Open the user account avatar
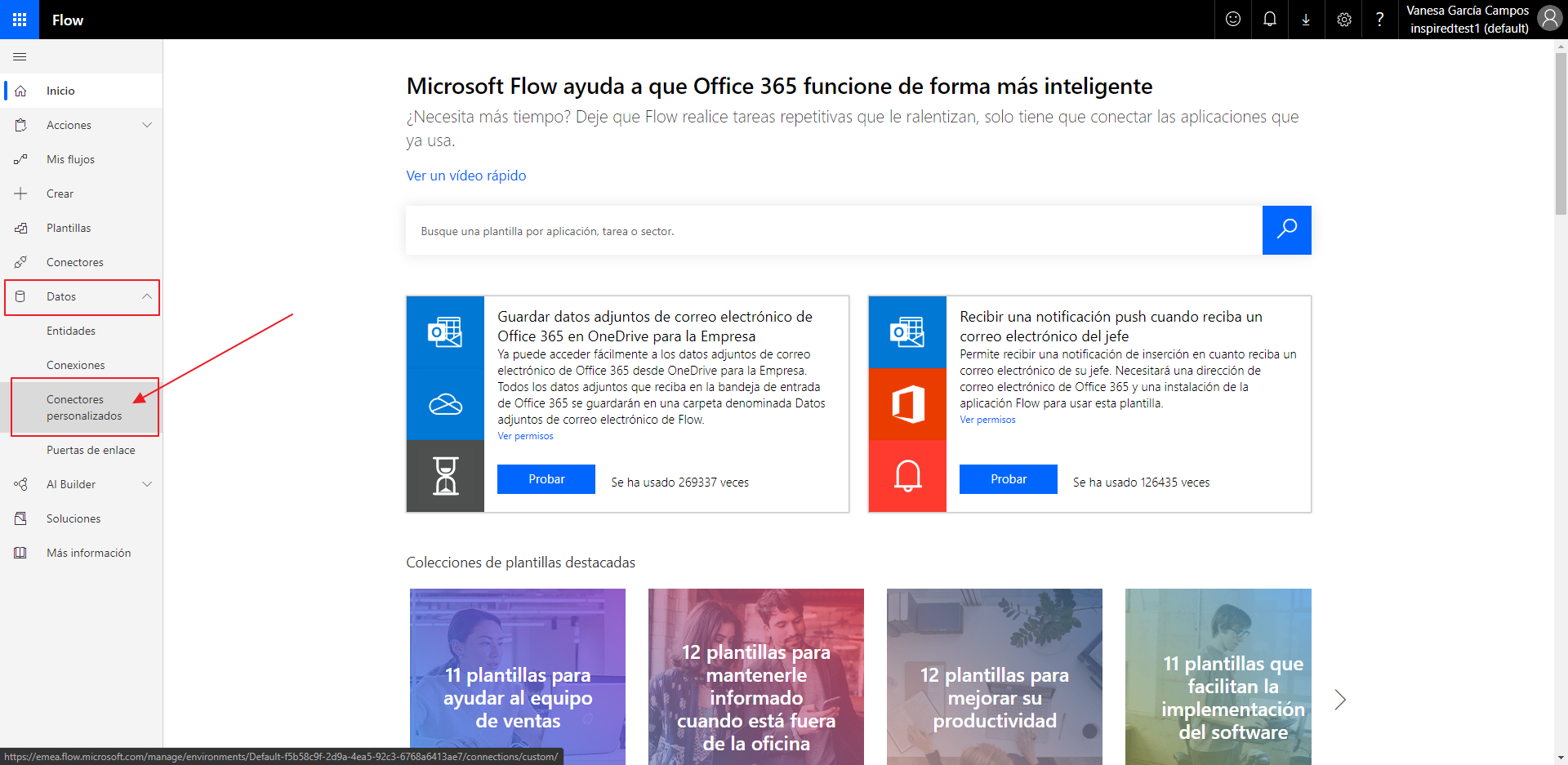The width and height of the screenshot is (1568, 765). tap(1549, 19)
